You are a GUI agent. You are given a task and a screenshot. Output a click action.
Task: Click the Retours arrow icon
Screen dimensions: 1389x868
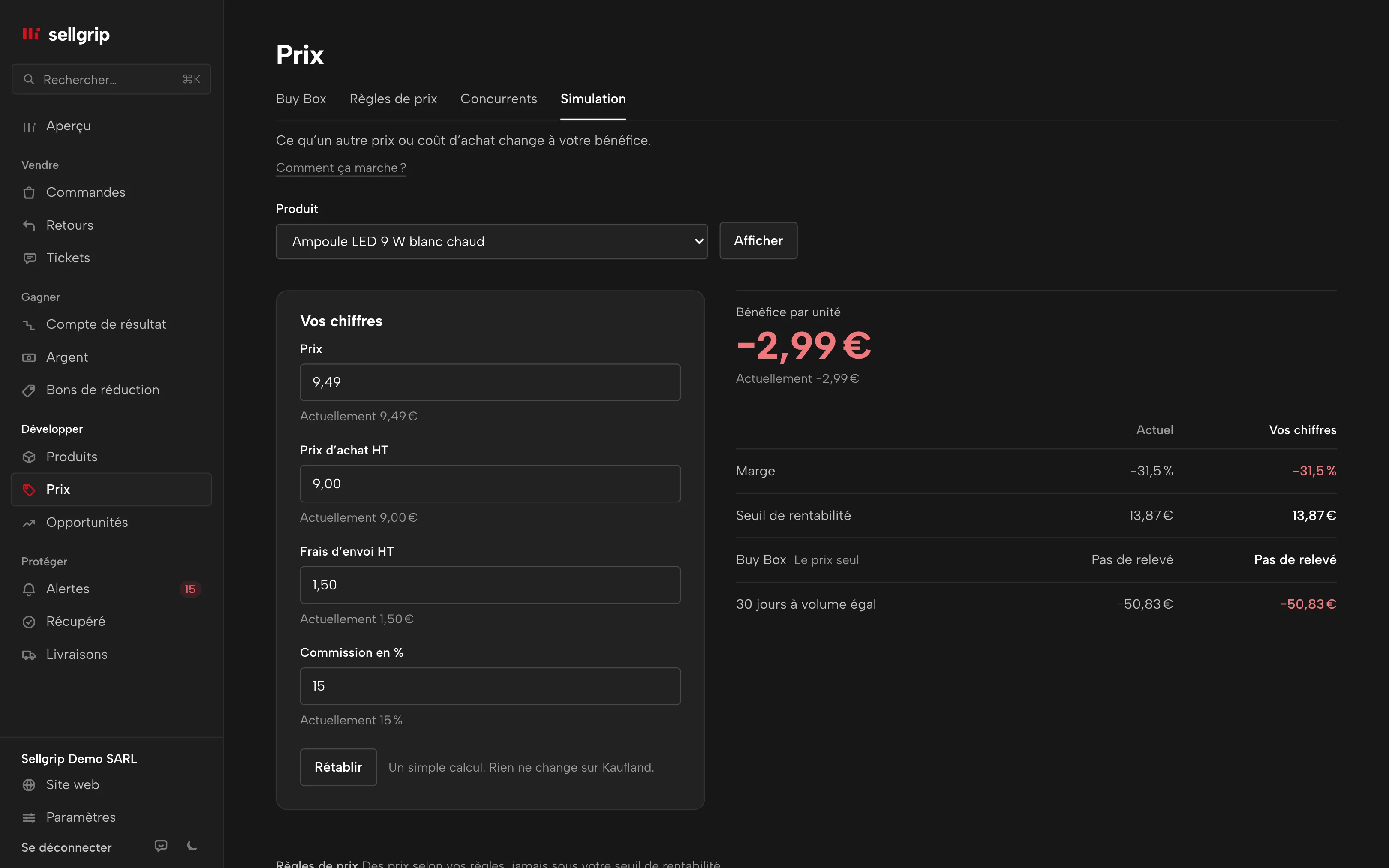29,225
